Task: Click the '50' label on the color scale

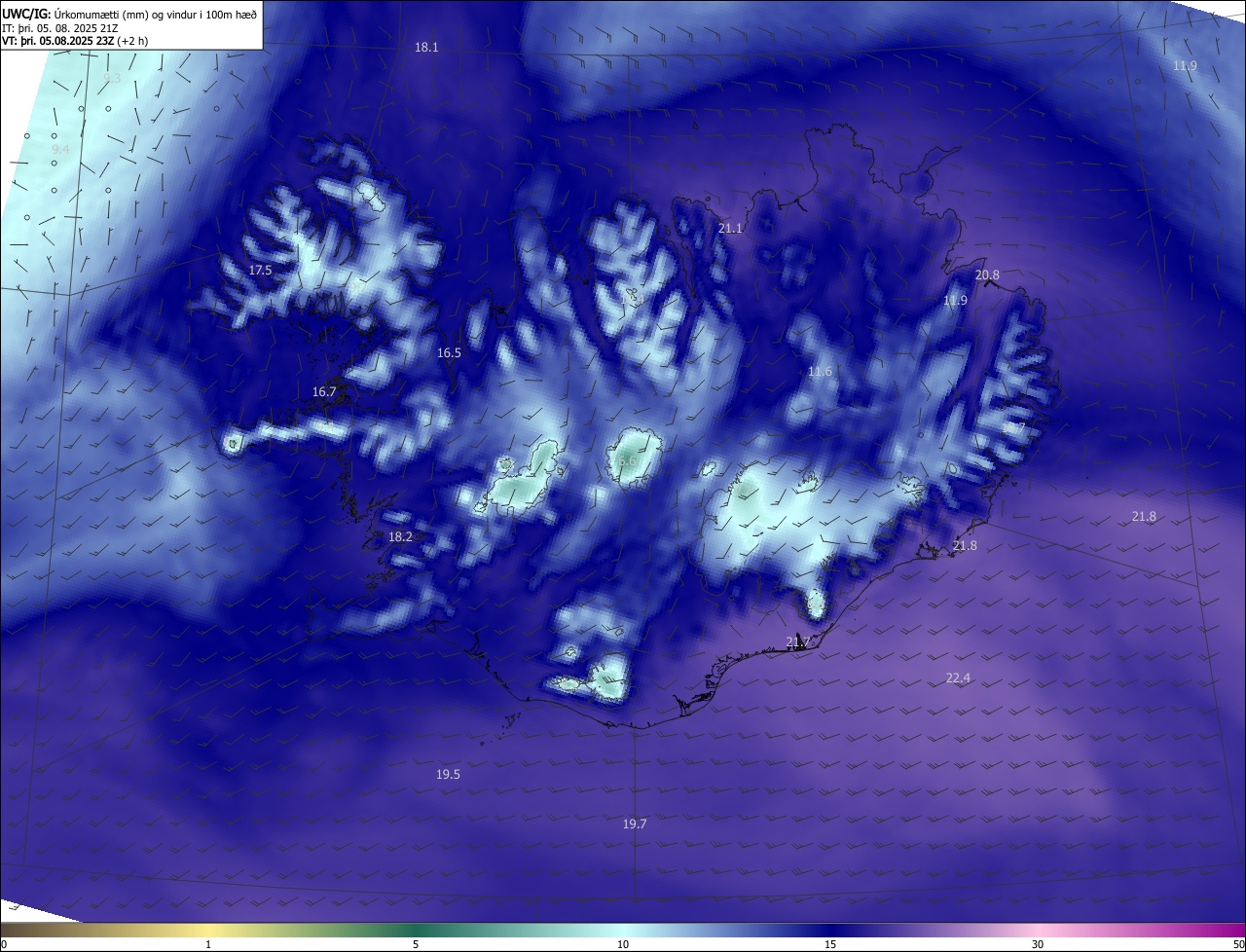Action: pos(1238,944)
